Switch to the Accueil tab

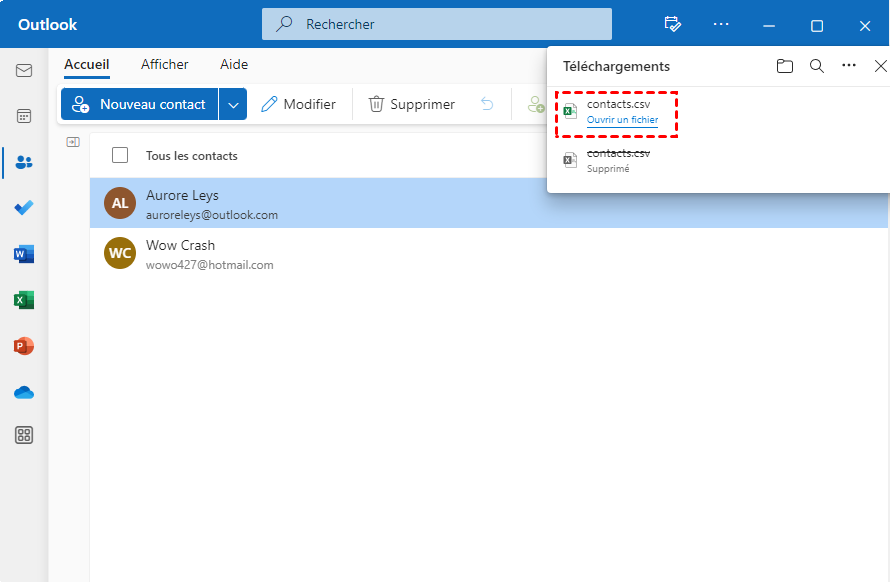(86, 65)
